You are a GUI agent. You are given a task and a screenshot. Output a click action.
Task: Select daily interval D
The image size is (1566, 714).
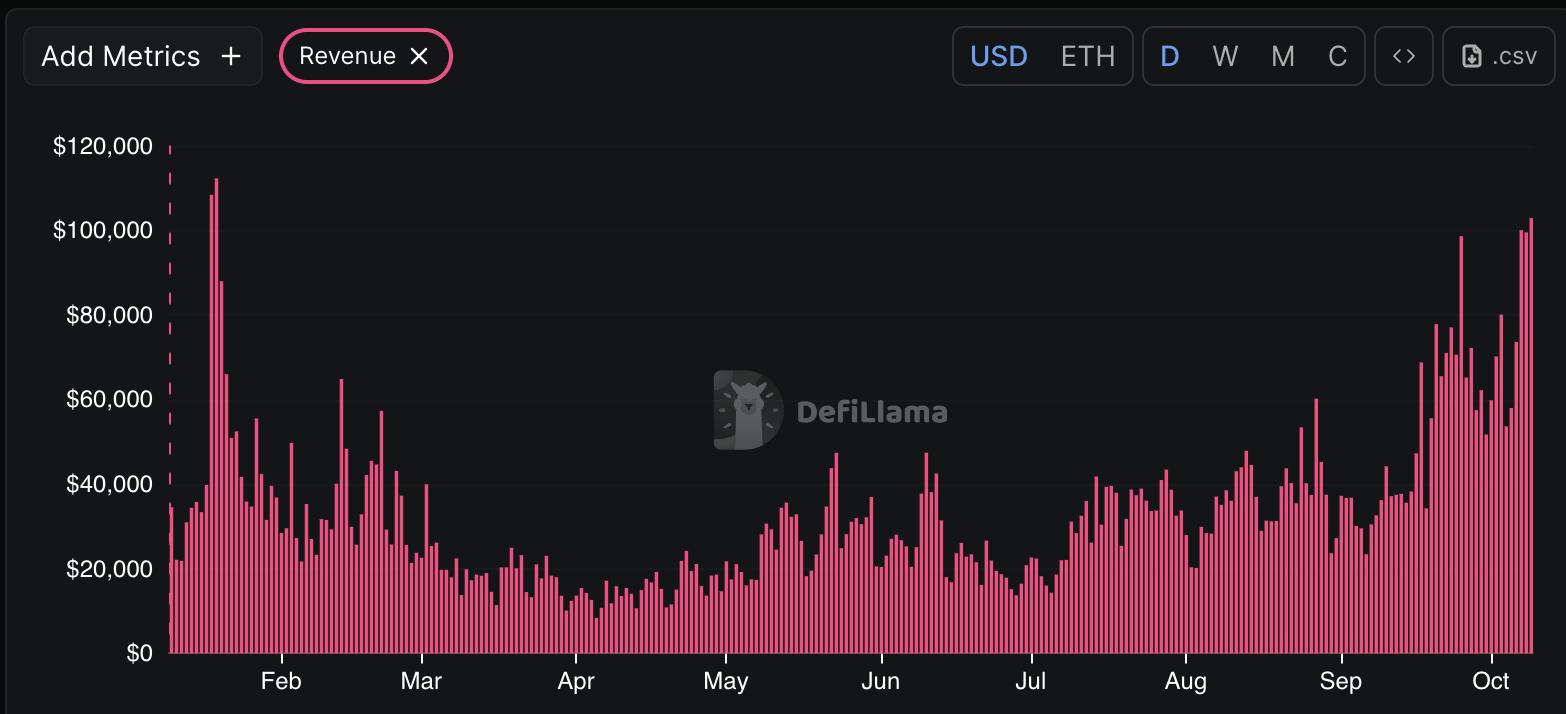pos(1169,57)
